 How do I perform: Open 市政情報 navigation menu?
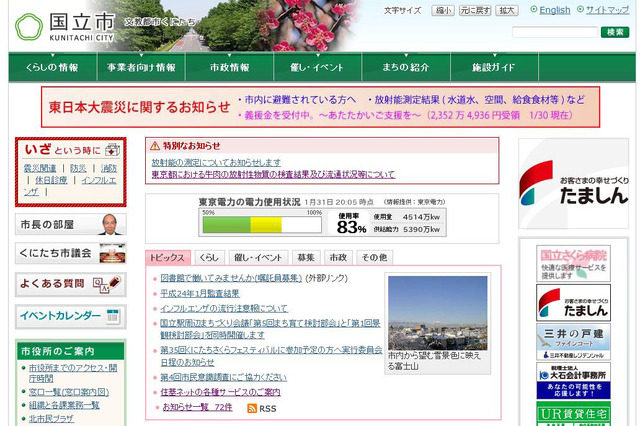point(229,67)
